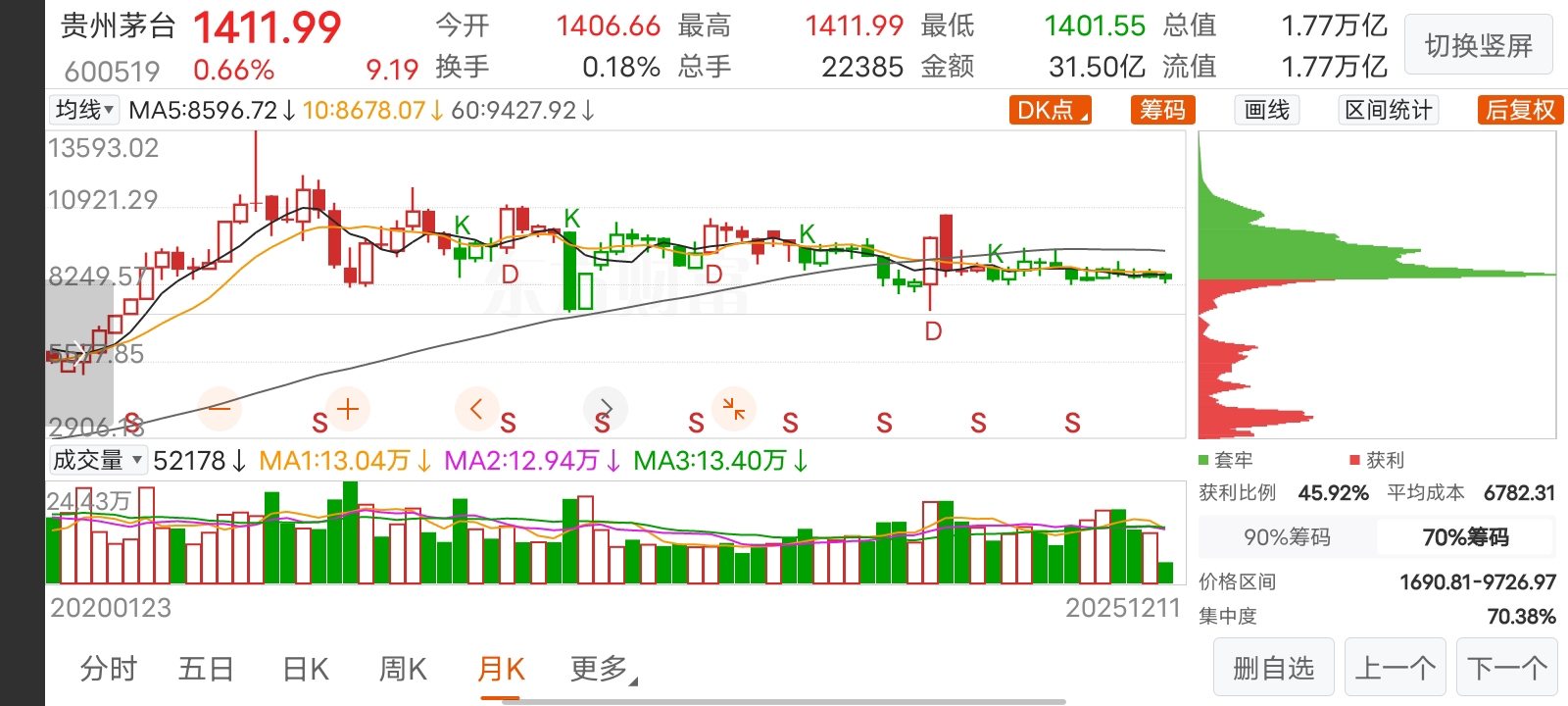The width and height of the screenshot is (1568, 706).
Task: Toggle the DK点 markers
Action: pyautogui.click(x=1051, y=110)
